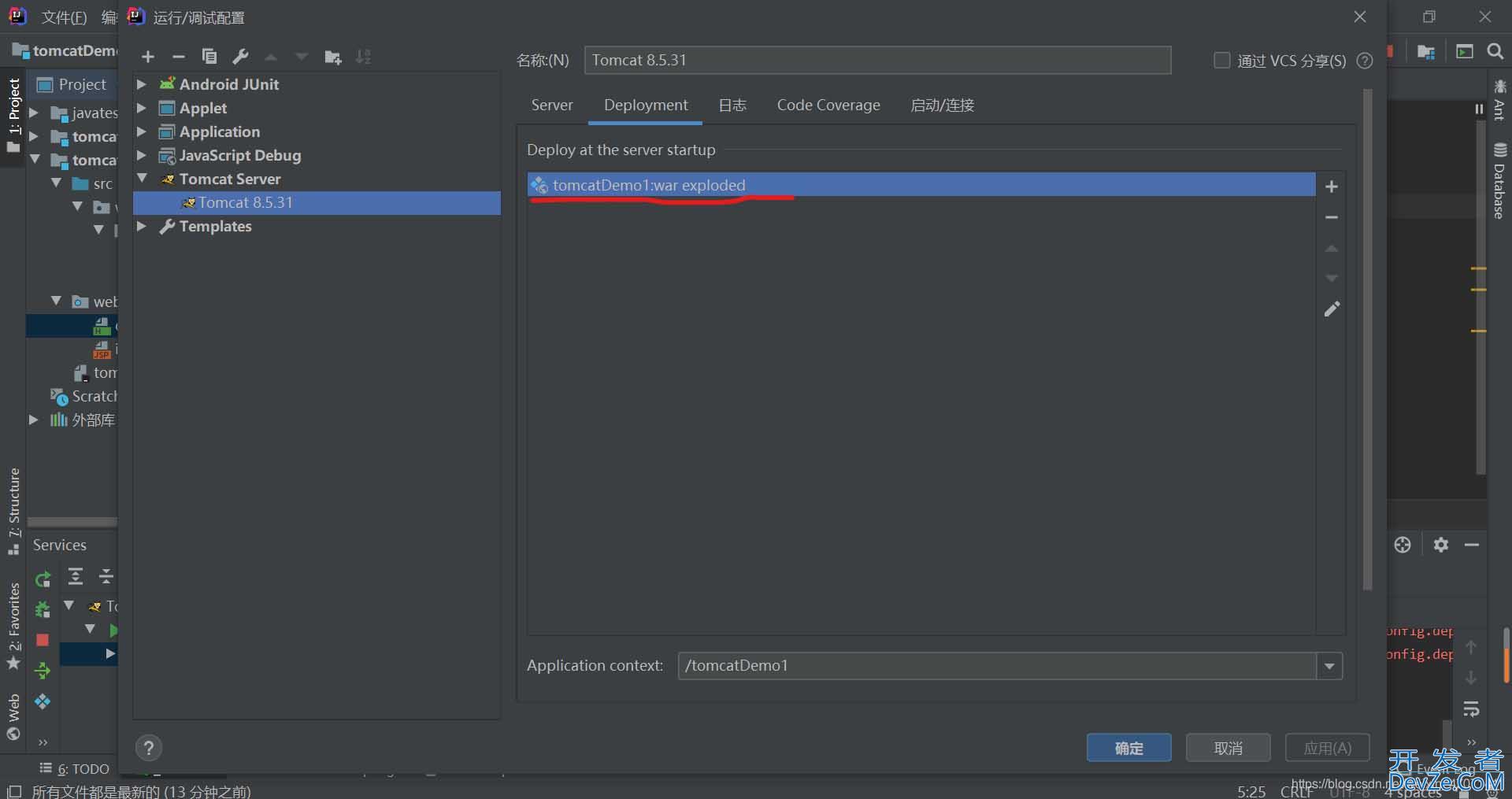Collapse the Tomcat Server tree node
Image resolution: width=1512 pixels, height=799 pixels.
coord(142,179)
